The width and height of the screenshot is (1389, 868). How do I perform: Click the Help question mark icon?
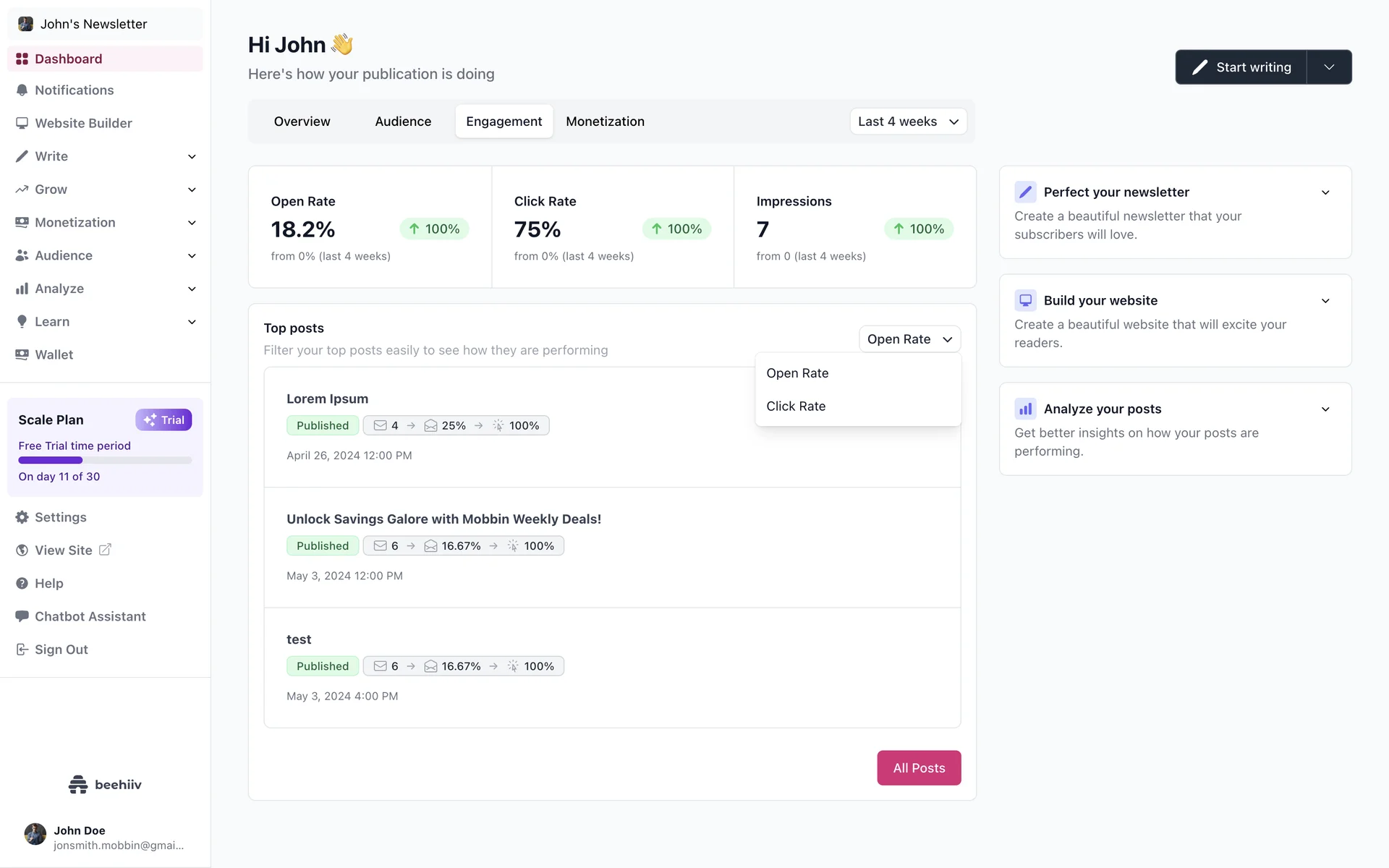pos(22,584)
